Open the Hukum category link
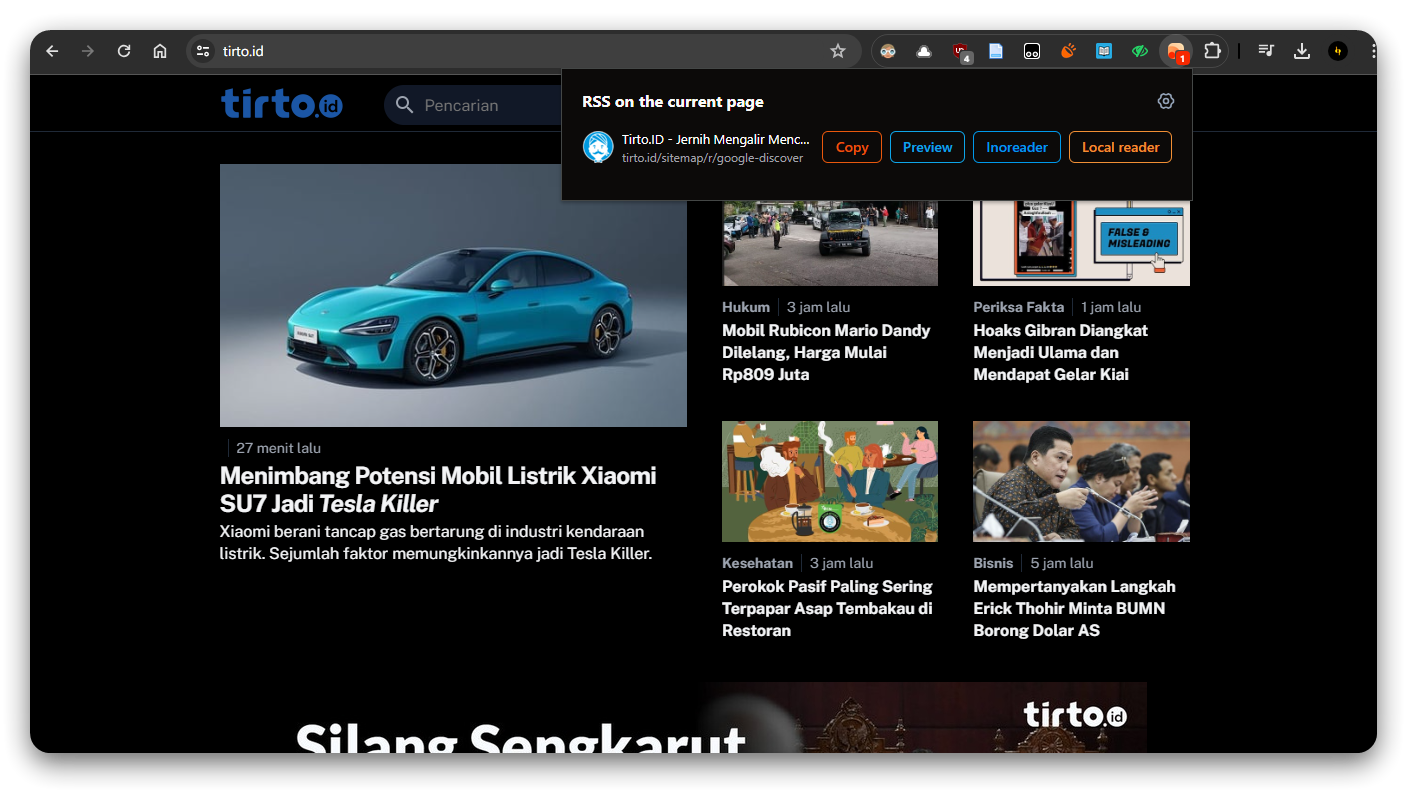1407x793 pixels. coord(746,307)
